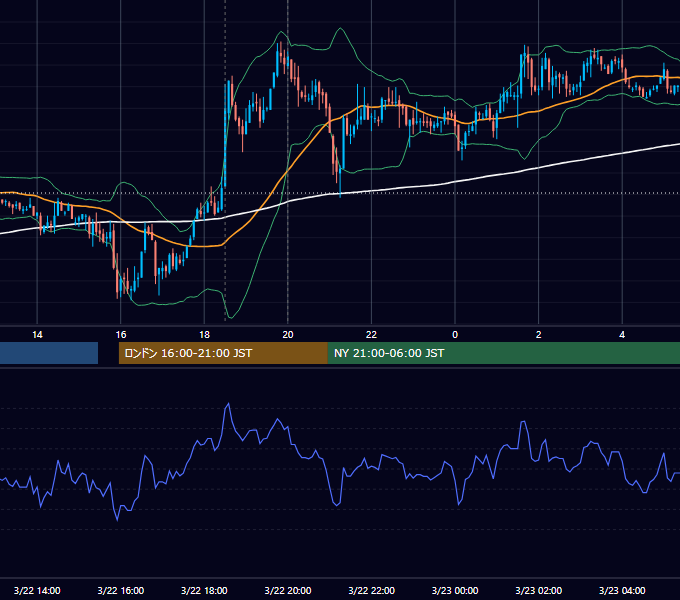The height and width of the screenshot is (600, 680).
Task: Click the 3/22 16:00 date label
Action: point(121,590)
